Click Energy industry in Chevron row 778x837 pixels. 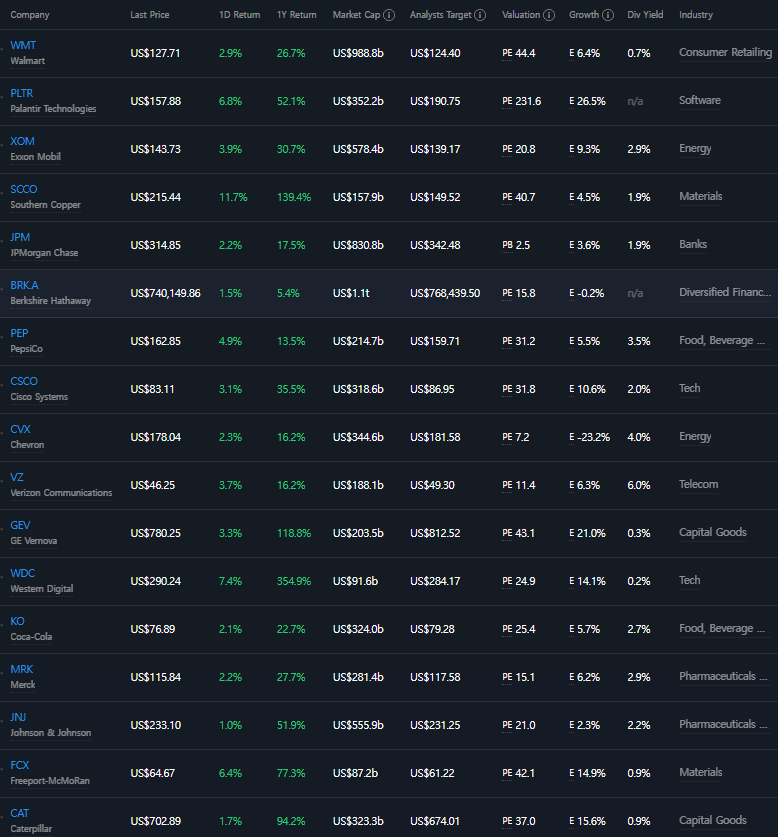tap(695, 437)
